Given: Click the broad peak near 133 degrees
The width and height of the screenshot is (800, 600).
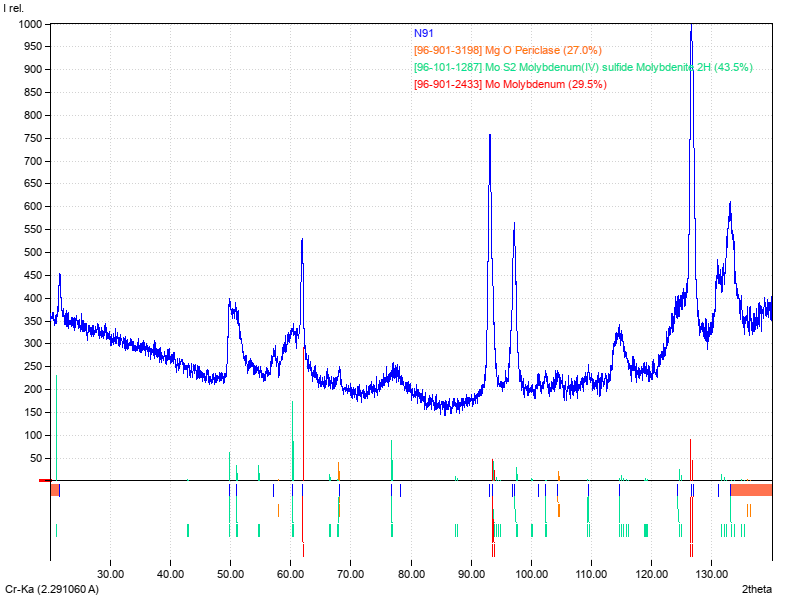Looking at the screenshot, I should [730, 204].
